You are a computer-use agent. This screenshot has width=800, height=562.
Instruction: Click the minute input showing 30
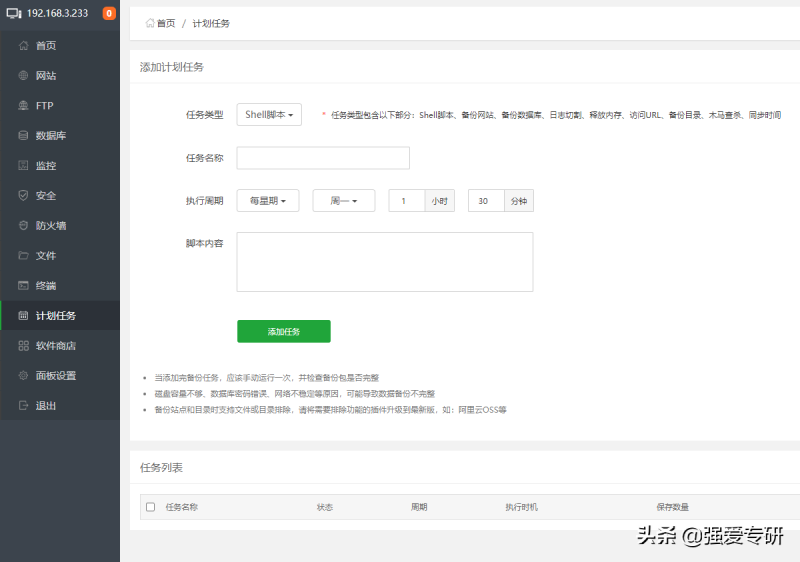pos(486,201)
